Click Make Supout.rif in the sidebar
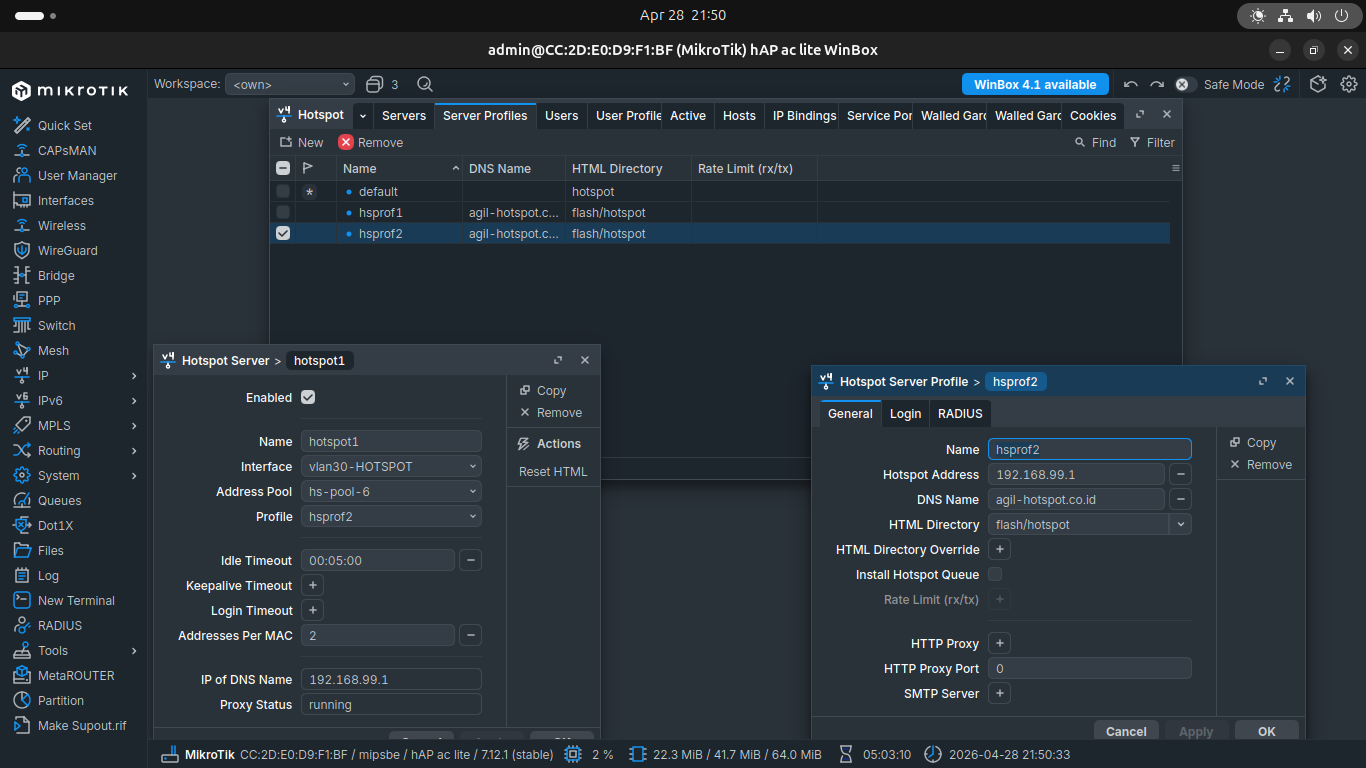This screenshot has width=1366, height=768. (x=82, y=726)
